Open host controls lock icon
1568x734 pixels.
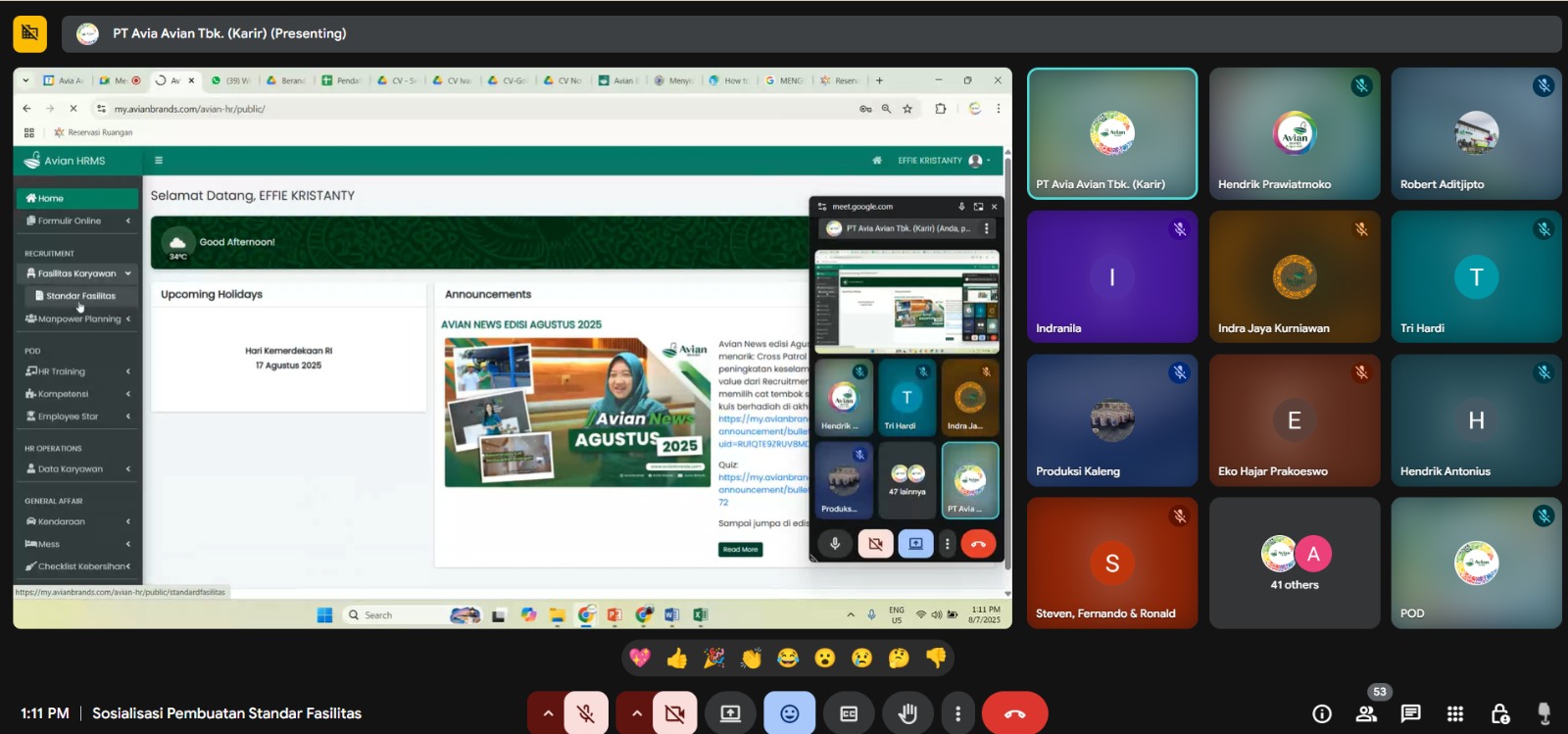pyautogui.click(x=1499, y=713)
